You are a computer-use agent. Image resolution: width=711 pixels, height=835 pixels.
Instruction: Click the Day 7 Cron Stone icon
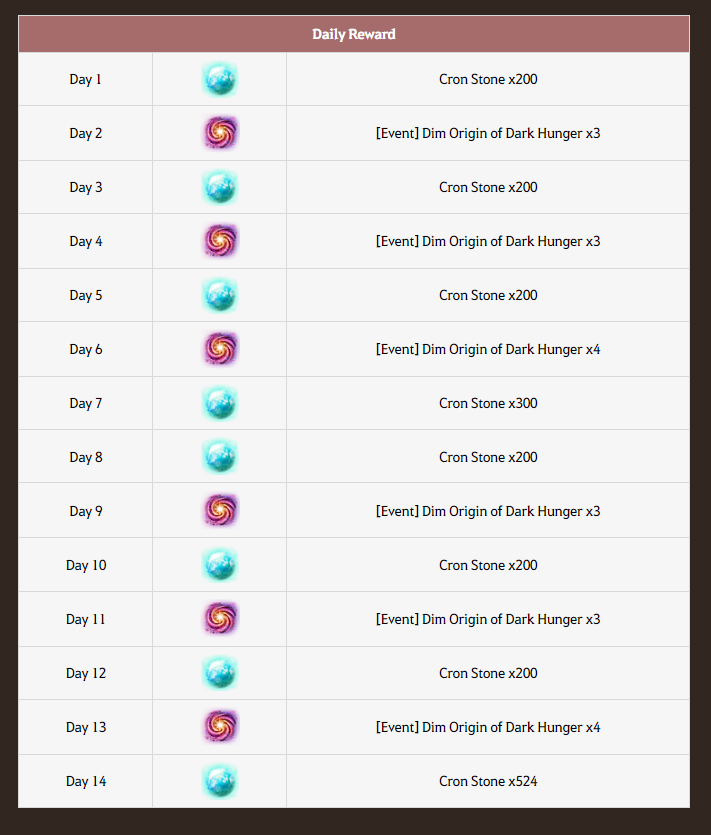point(219,403)
